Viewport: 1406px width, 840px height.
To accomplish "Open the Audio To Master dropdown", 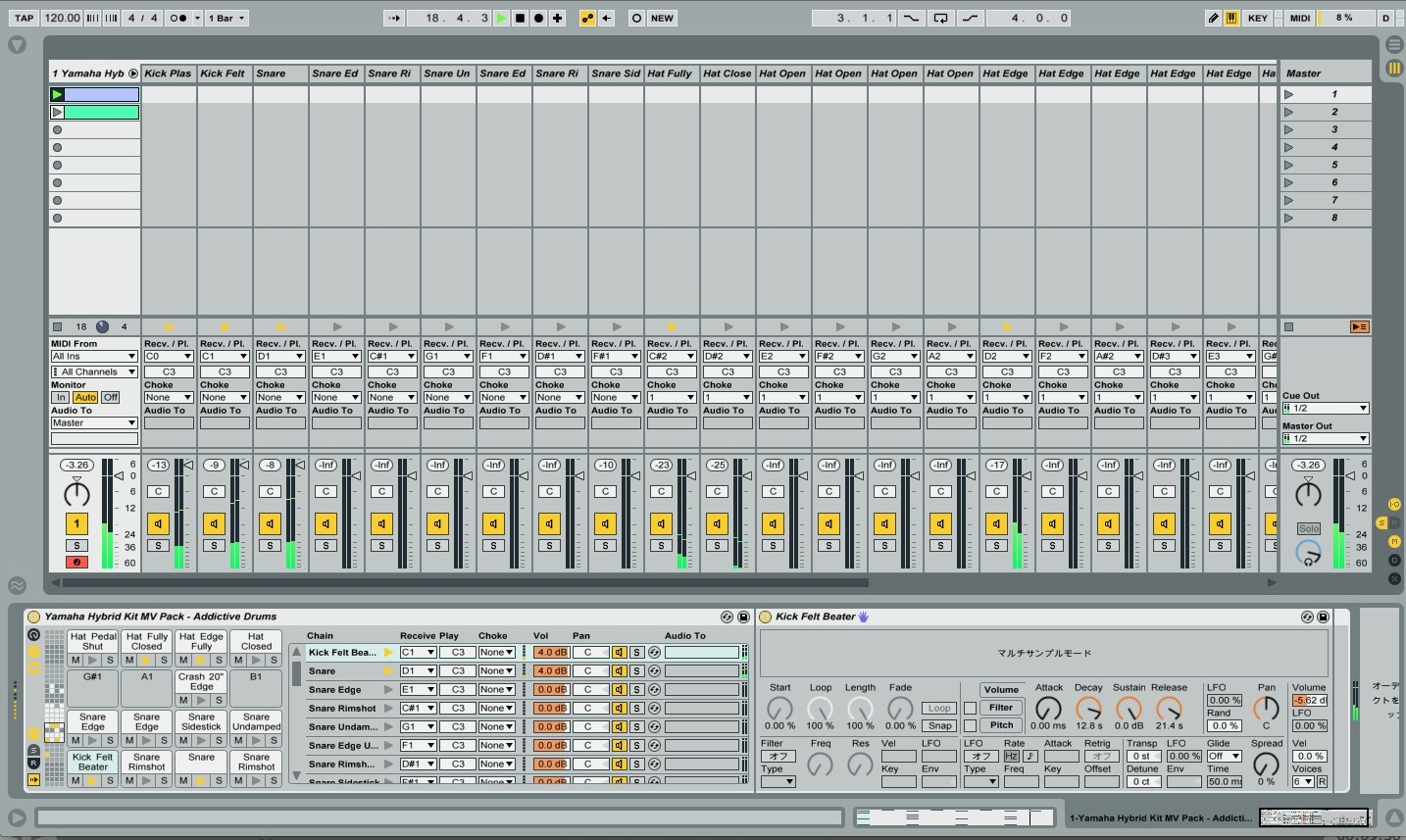I will click(x=94, y=422).
